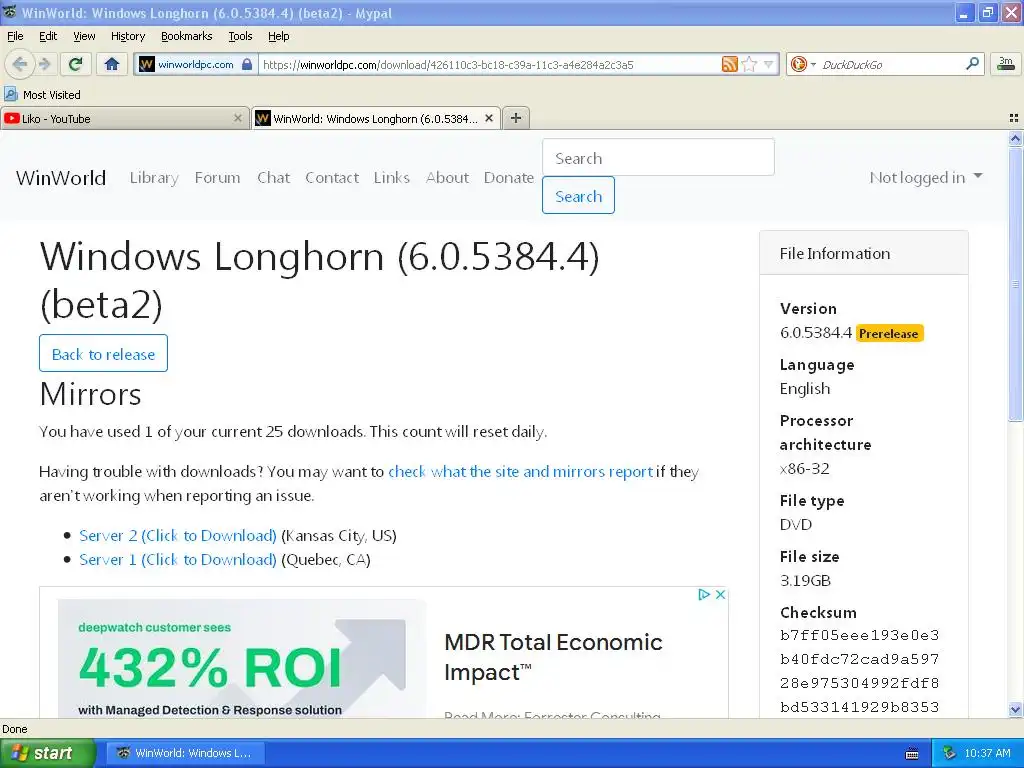Click the 10:37 AM taskbar clock

pyautogui.click(x=987, y=753)
